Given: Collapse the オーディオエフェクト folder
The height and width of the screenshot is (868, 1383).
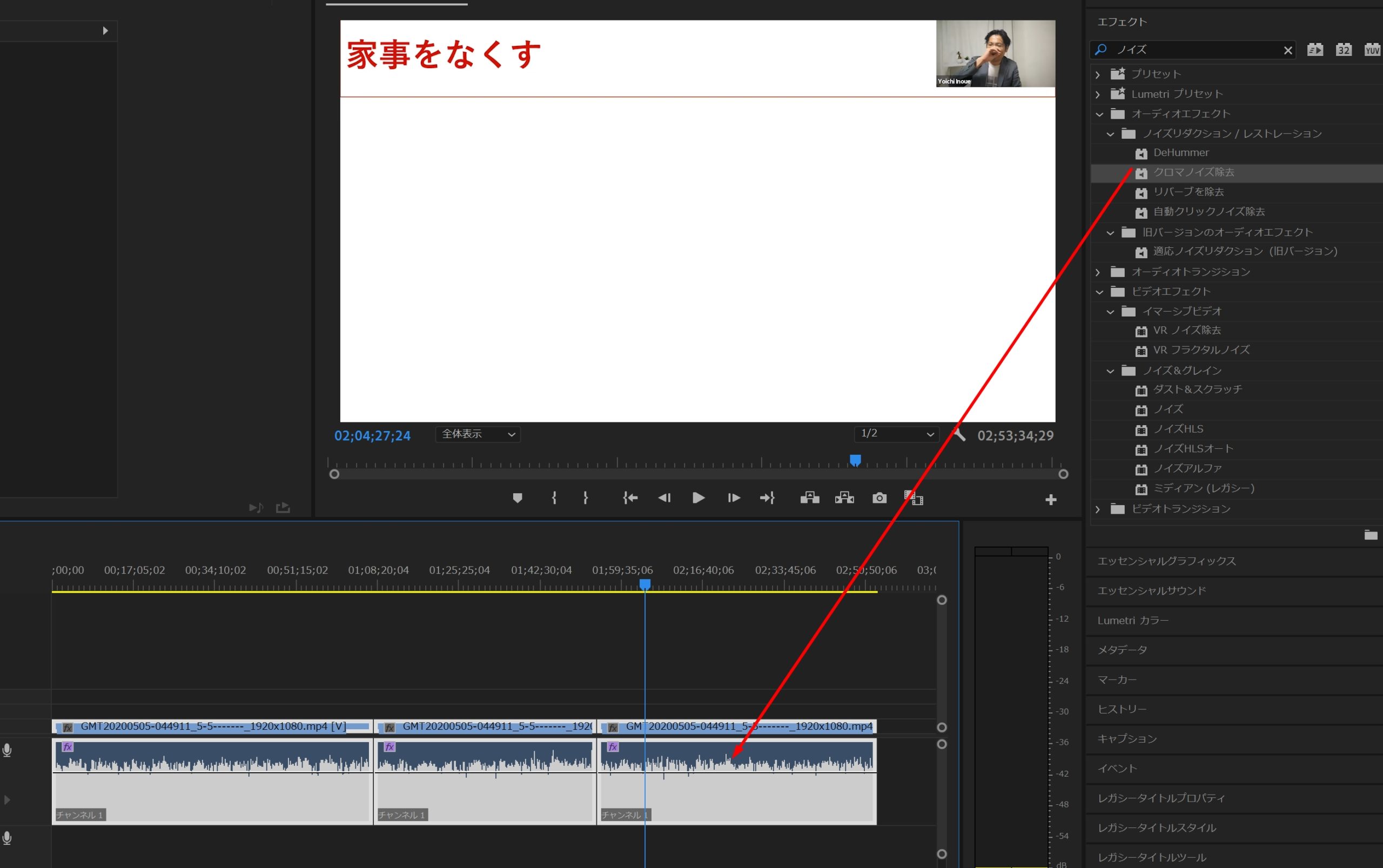Looking at the screenshot, I should [x=1099, y=115].
